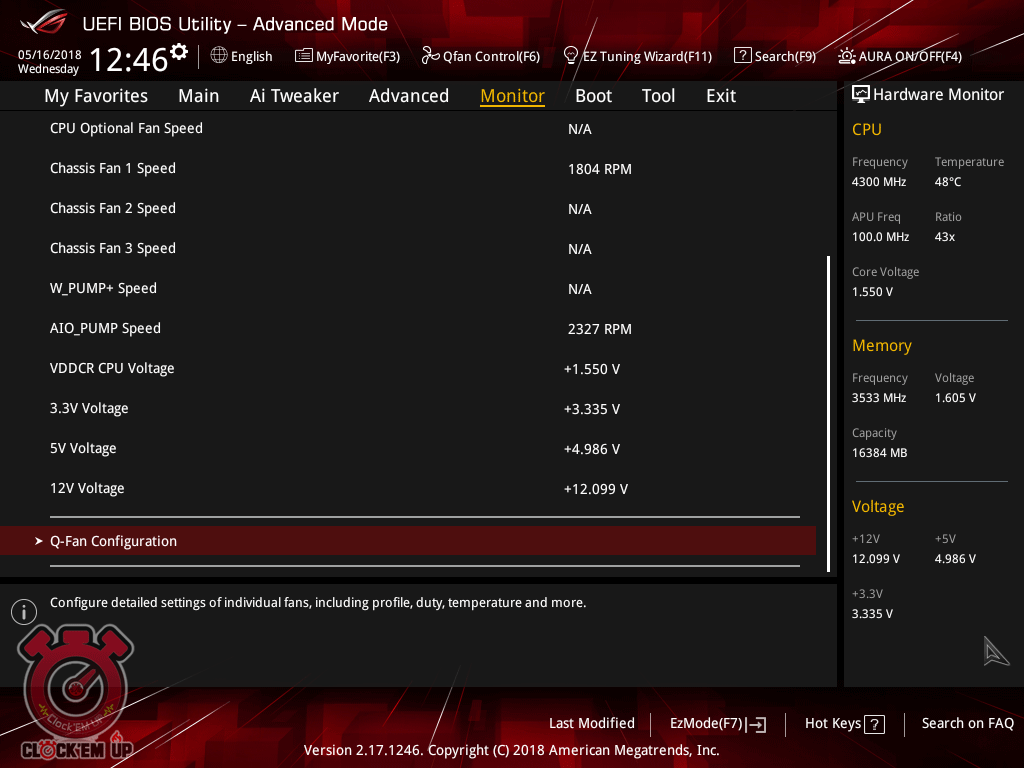Click the Last Modified button
The width and height of the screenshot is (1024, 768).
point(591,723)
